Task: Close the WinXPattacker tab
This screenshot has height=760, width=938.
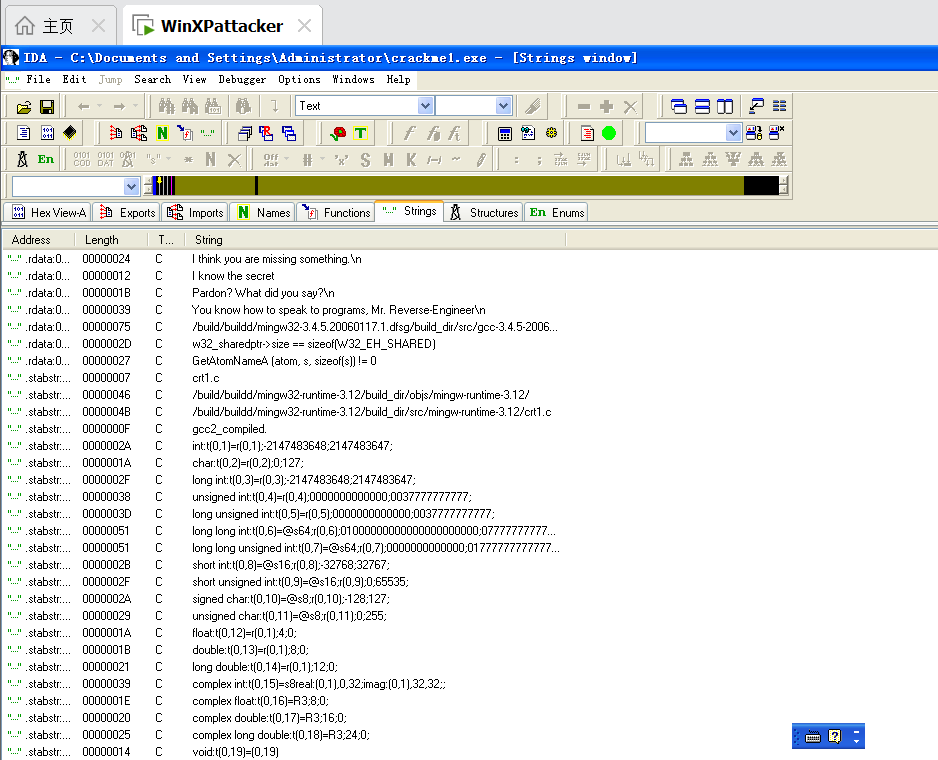Action: point(304,26)
